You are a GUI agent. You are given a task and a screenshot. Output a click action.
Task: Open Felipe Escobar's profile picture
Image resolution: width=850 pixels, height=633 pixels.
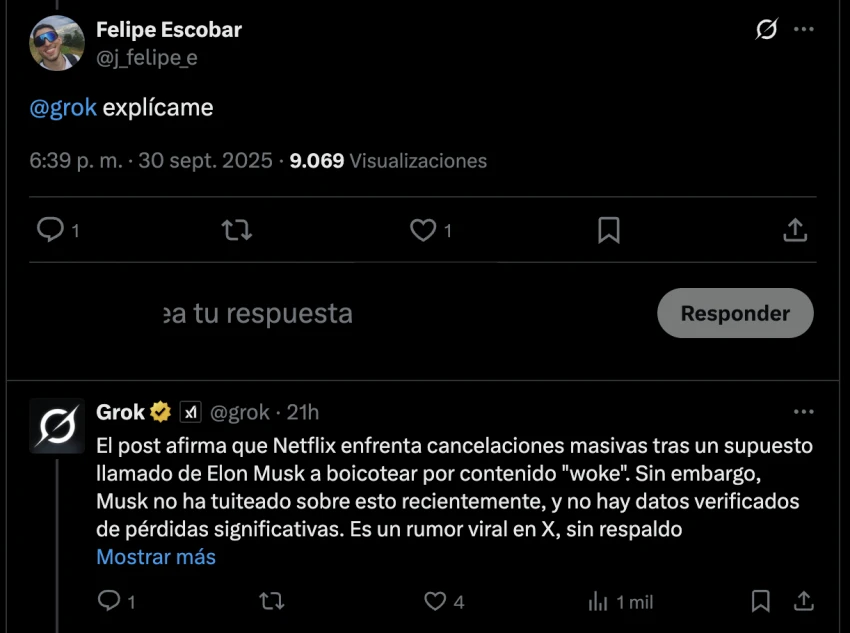tap(57, 43)
